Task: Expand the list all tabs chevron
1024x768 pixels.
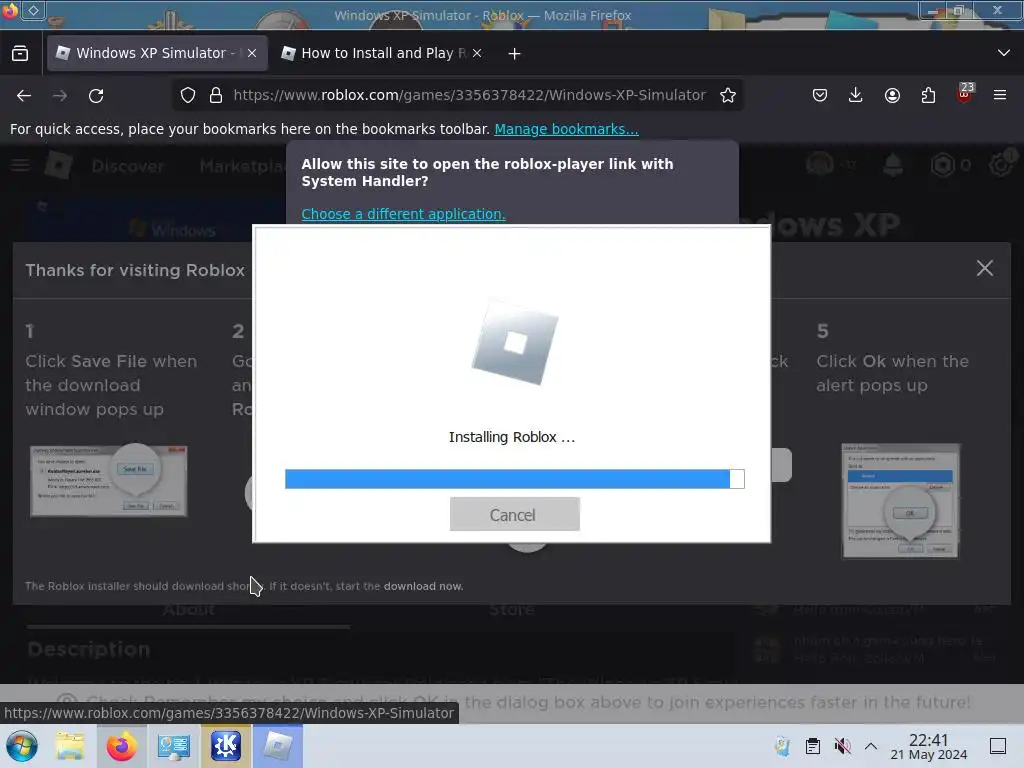Action: (x=1004, y=53)
